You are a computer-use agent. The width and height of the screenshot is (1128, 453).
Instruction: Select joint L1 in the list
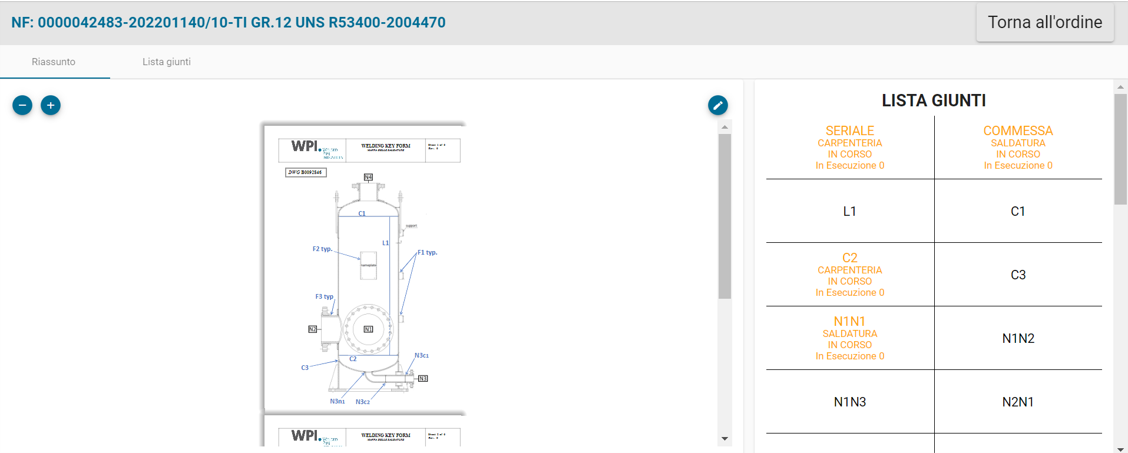coord(850,211)
